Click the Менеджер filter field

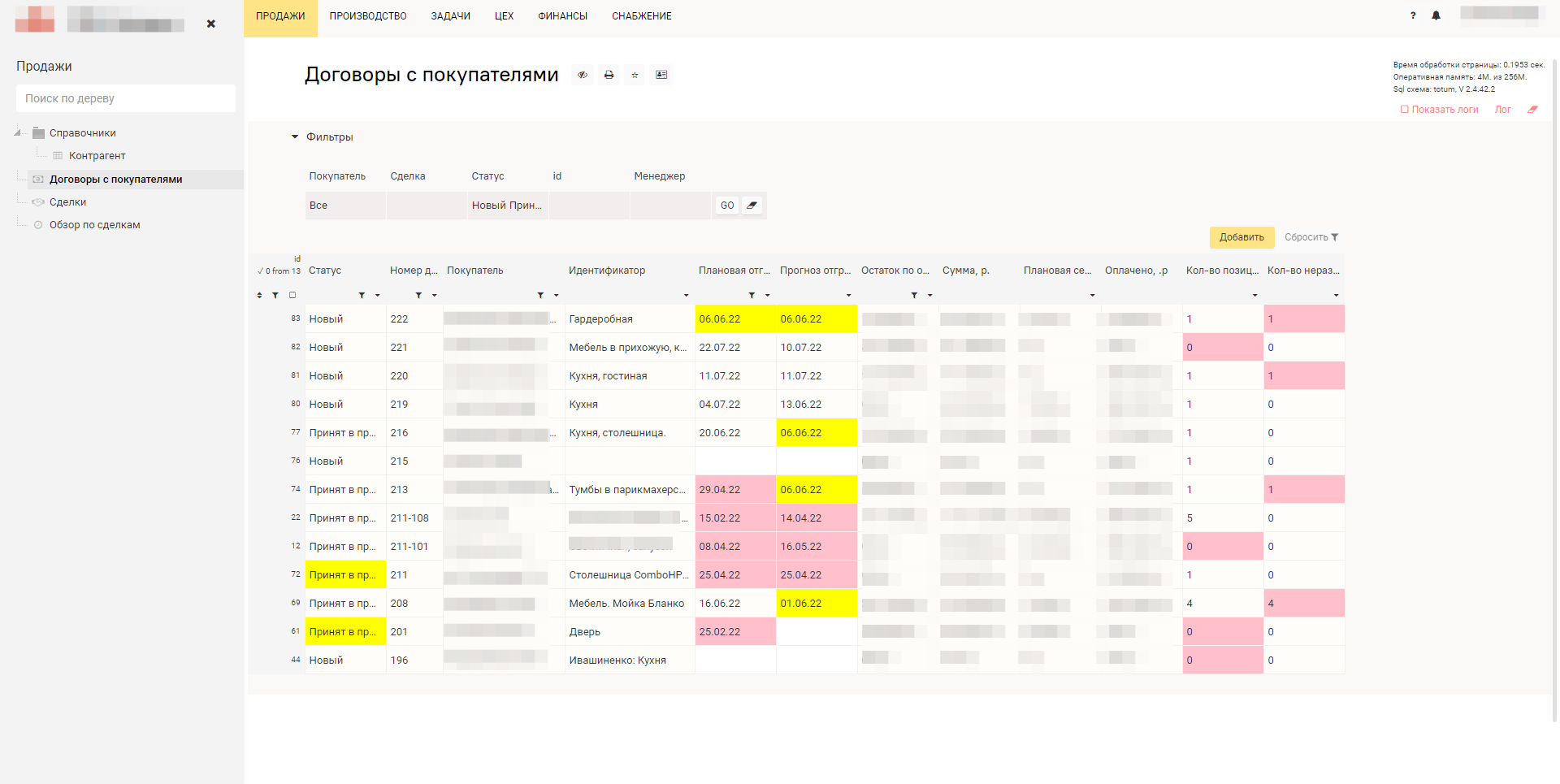(x=670, y=206)
